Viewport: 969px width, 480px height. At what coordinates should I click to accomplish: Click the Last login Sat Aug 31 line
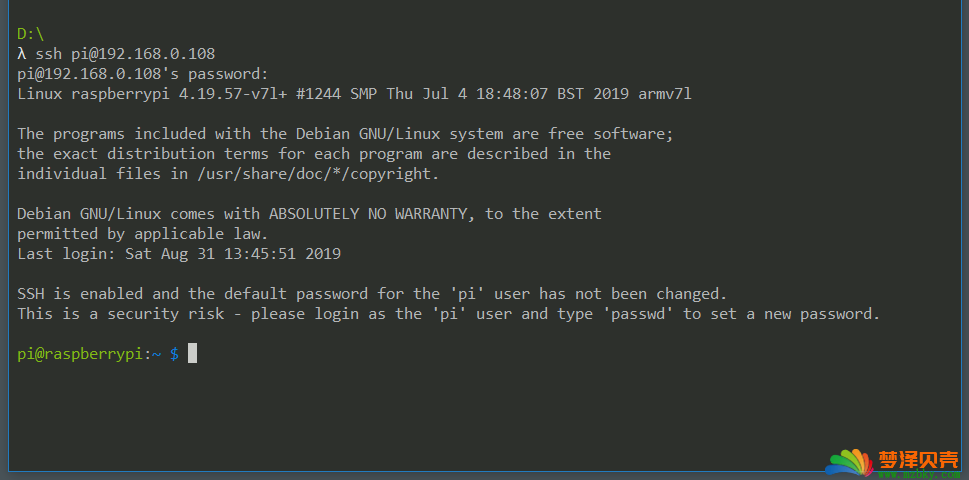[179, 254]
